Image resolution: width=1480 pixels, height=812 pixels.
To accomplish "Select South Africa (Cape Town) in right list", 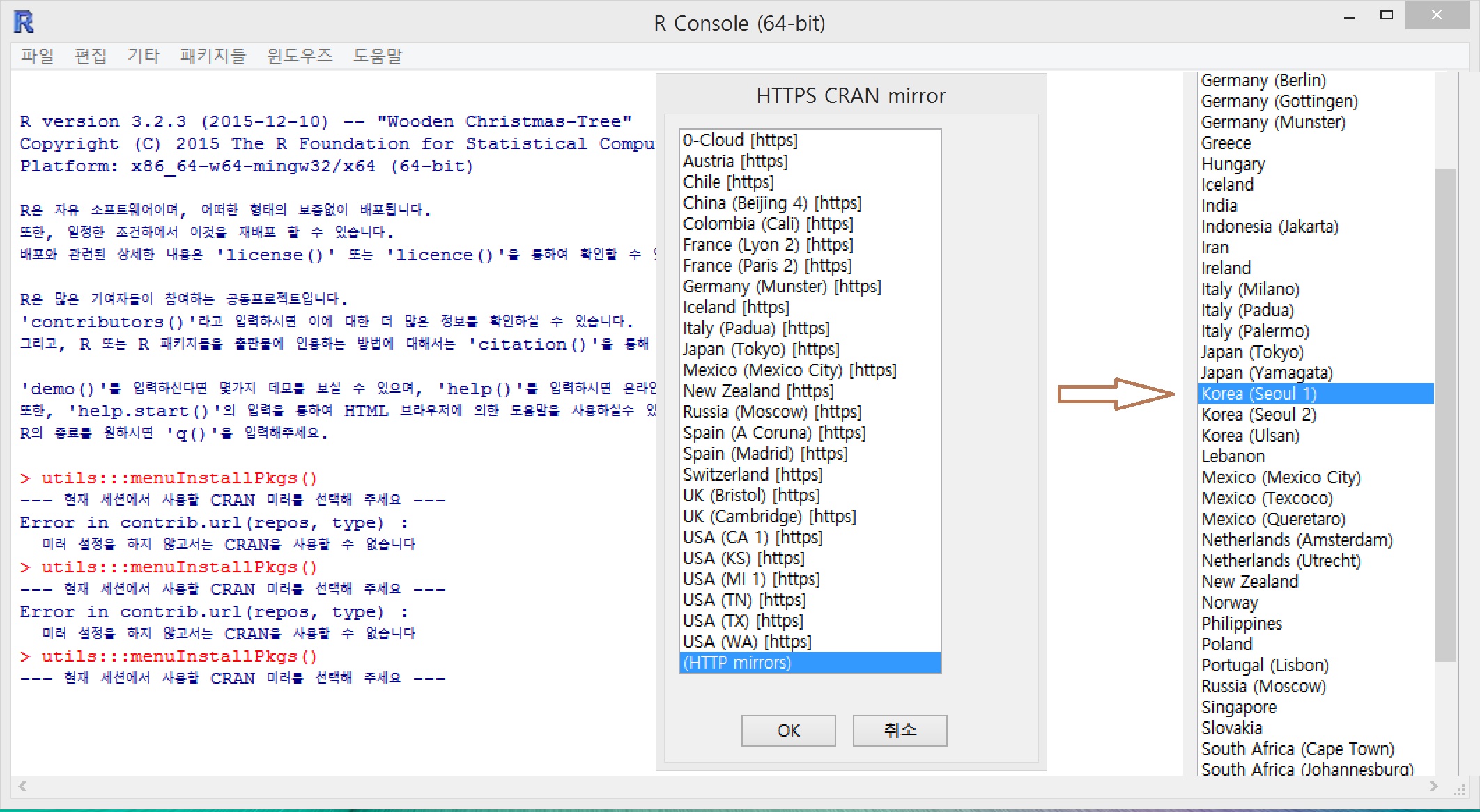I will coord(1316,749).
